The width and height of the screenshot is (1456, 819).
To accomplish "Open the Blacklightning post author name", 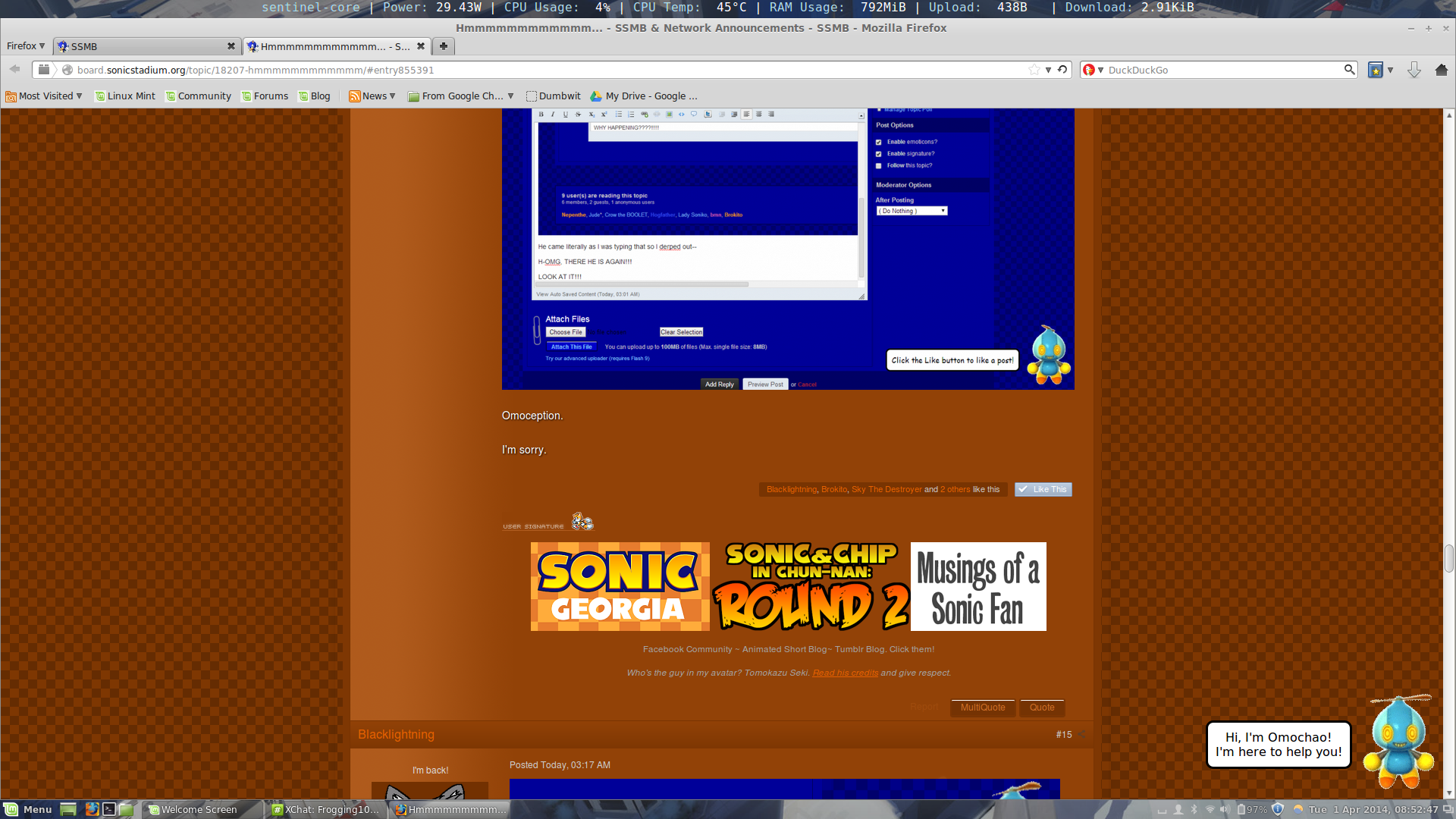I will pyautogui.click(x=396, y=735).
